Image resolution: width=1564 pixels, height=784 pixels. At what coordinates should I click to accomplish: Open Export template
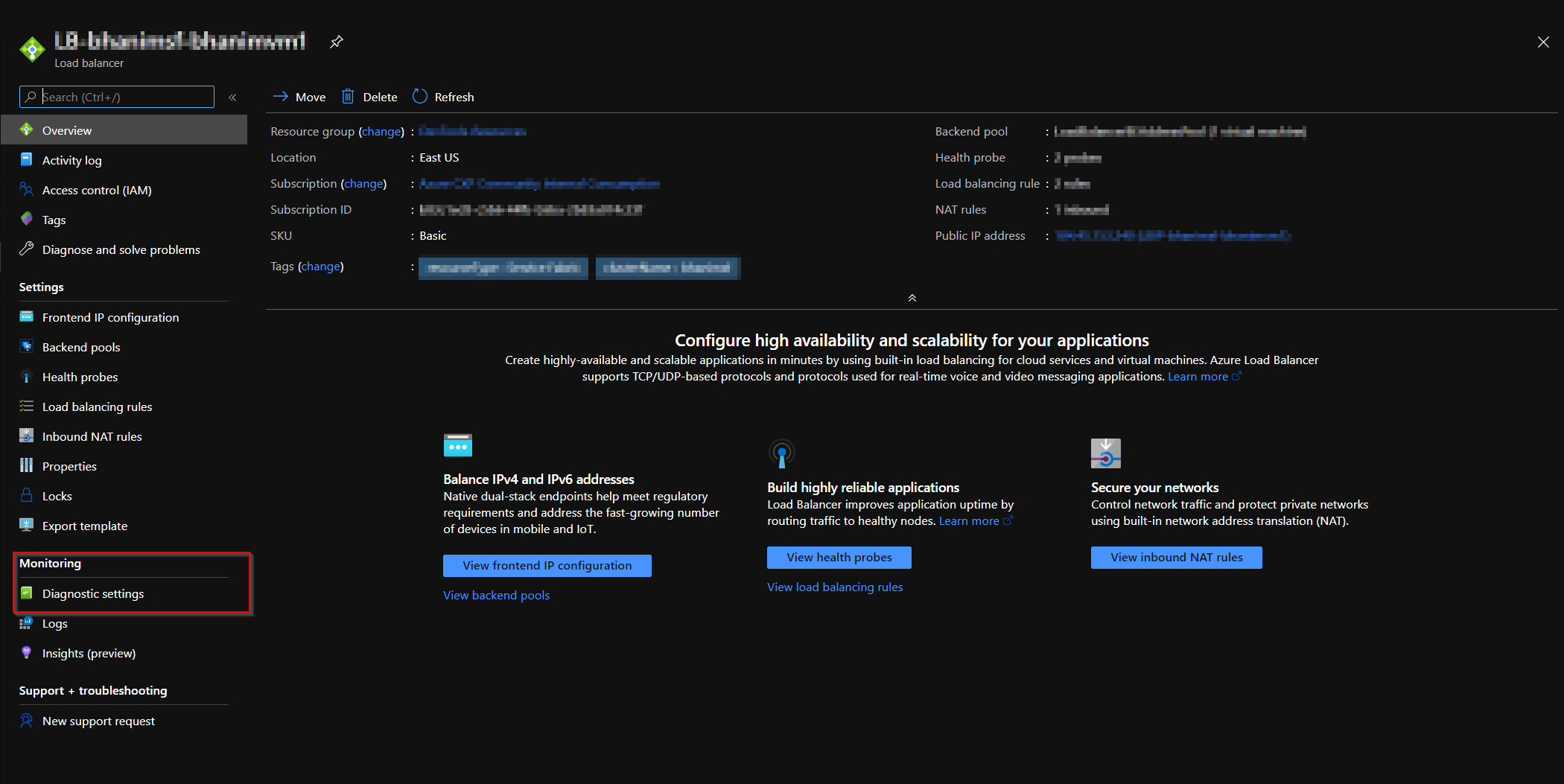(x=84, y=526)
